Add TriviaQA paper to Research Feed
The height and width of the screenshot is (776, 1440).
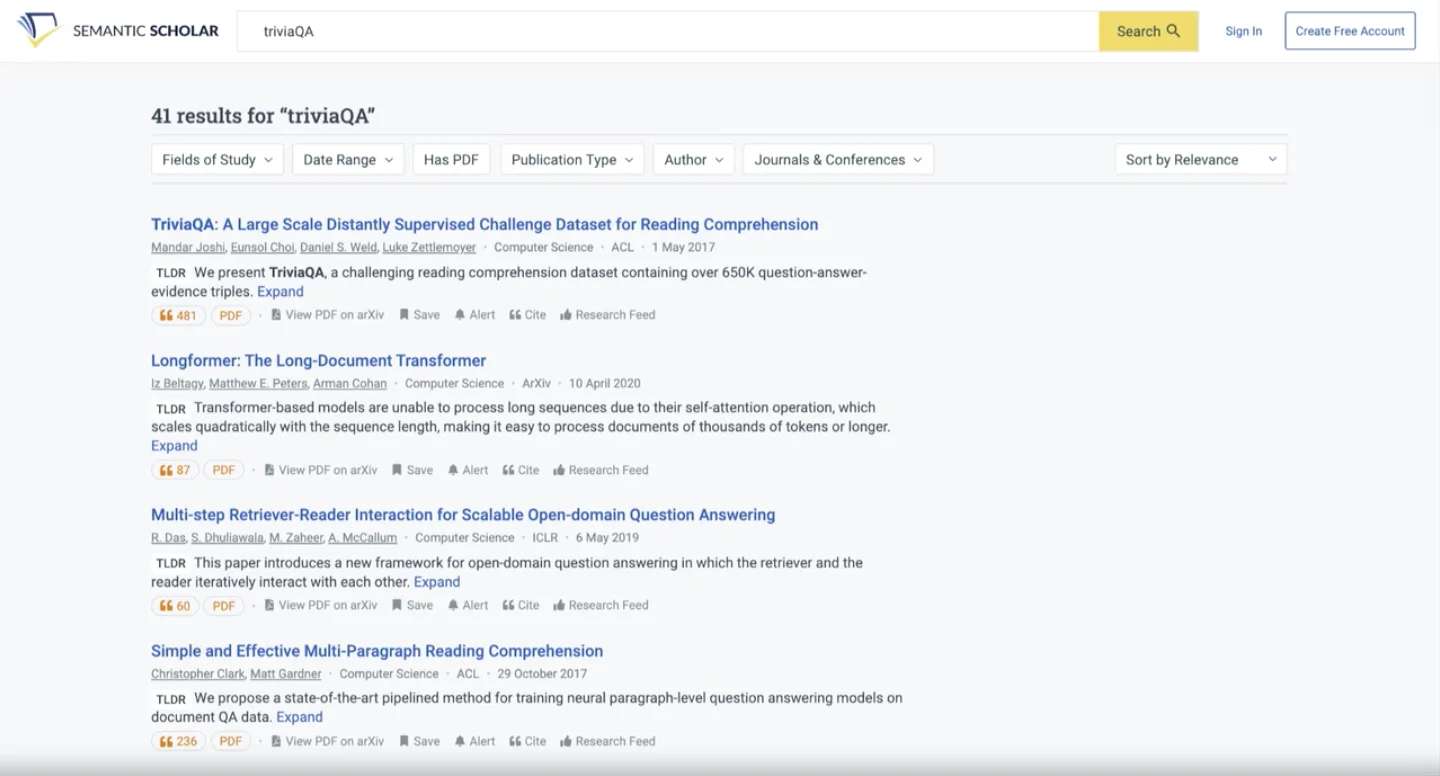click(608, 315)
